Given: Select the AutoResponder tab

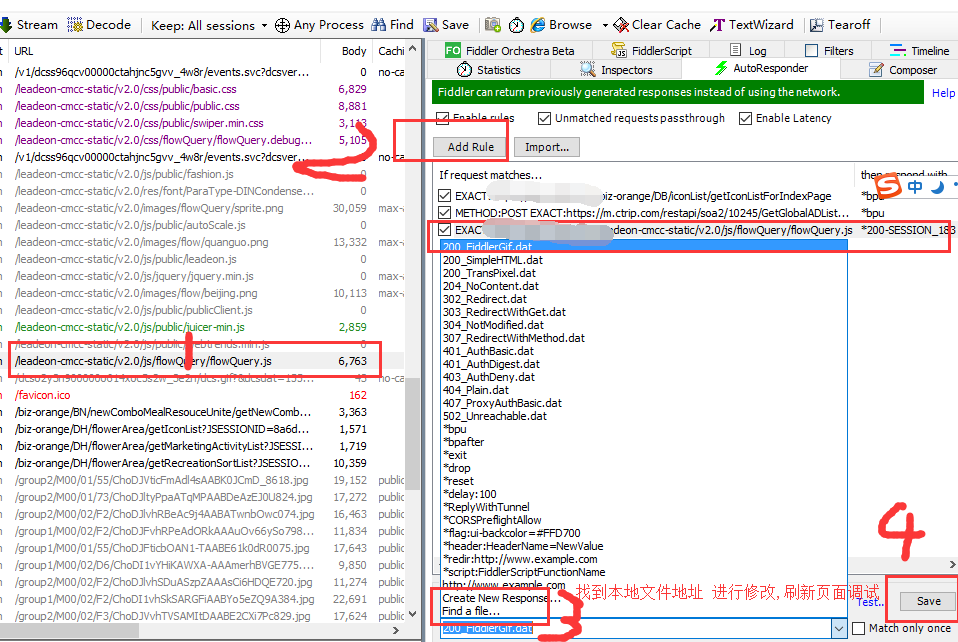Looking at the screenshot, I should coord(761,68).
